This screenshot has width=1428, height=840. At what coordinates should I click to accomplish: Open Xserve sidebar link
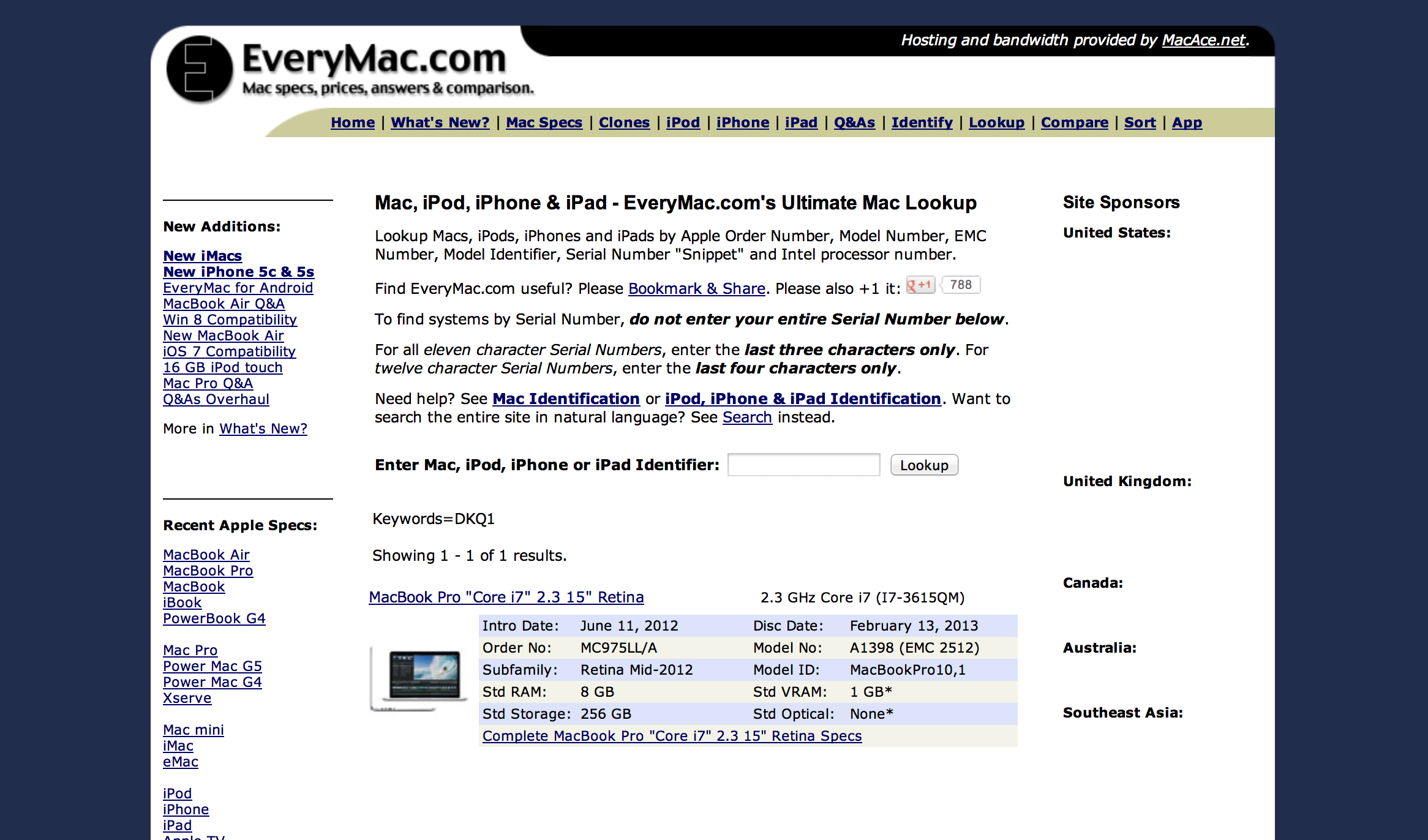click(187, 698)
